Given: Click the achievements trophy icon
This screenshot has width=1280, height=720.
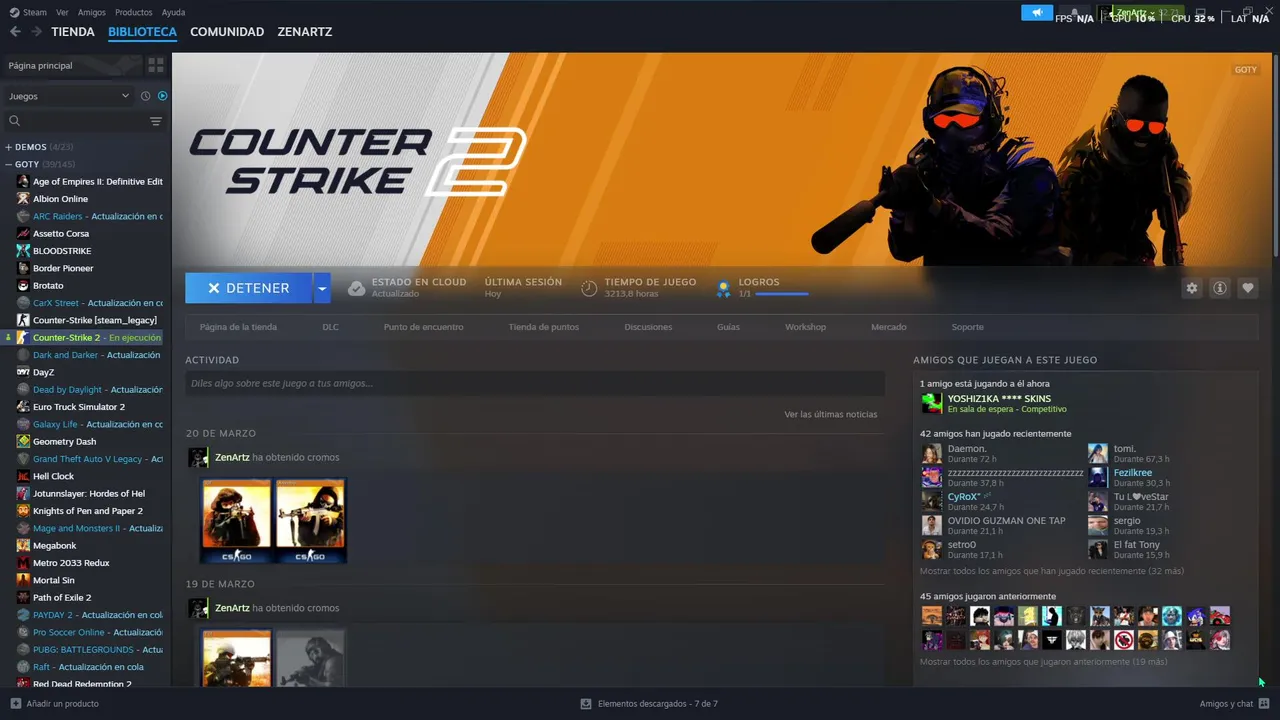Looking at the screenshot, I should [x=723, y=289].
